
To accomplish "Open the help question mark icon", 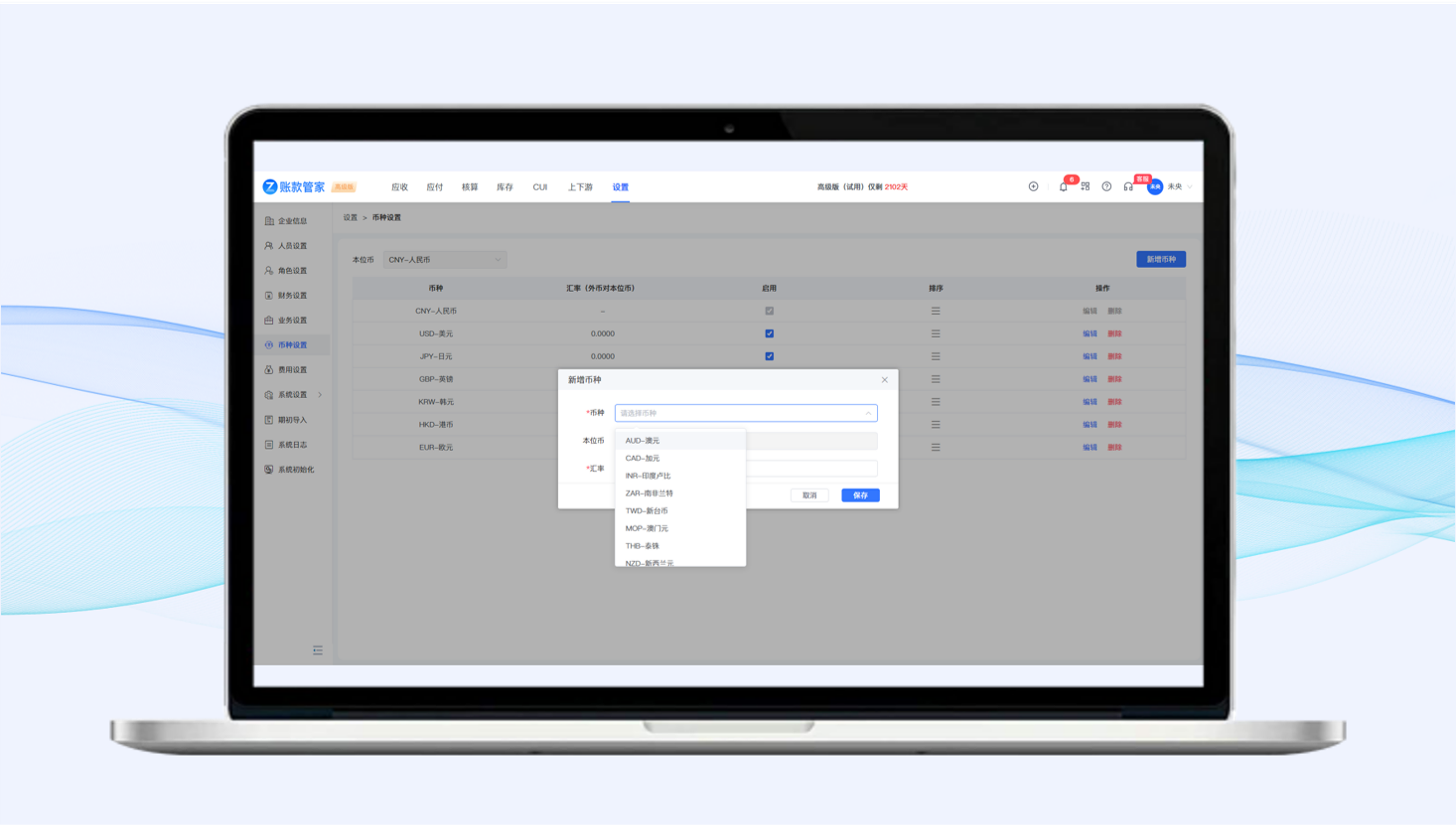I will 1107,187.
